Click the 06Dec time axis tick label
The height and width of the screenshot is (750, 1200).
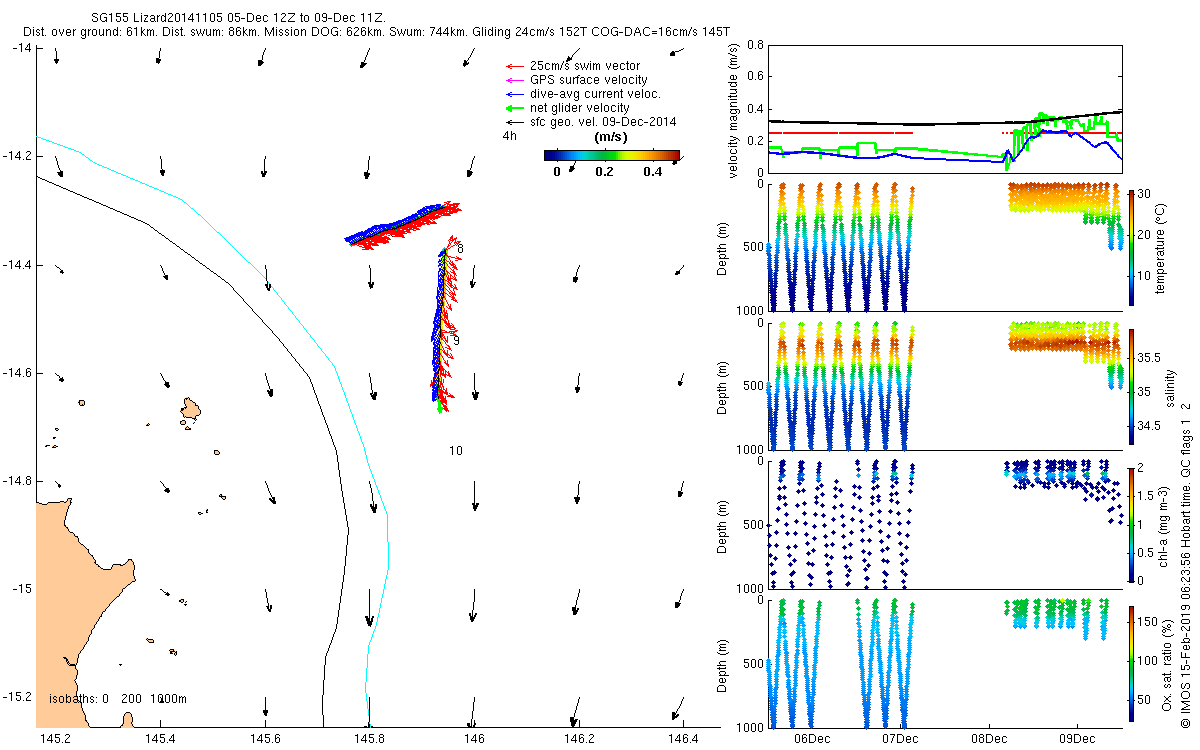tap(811, 739)
